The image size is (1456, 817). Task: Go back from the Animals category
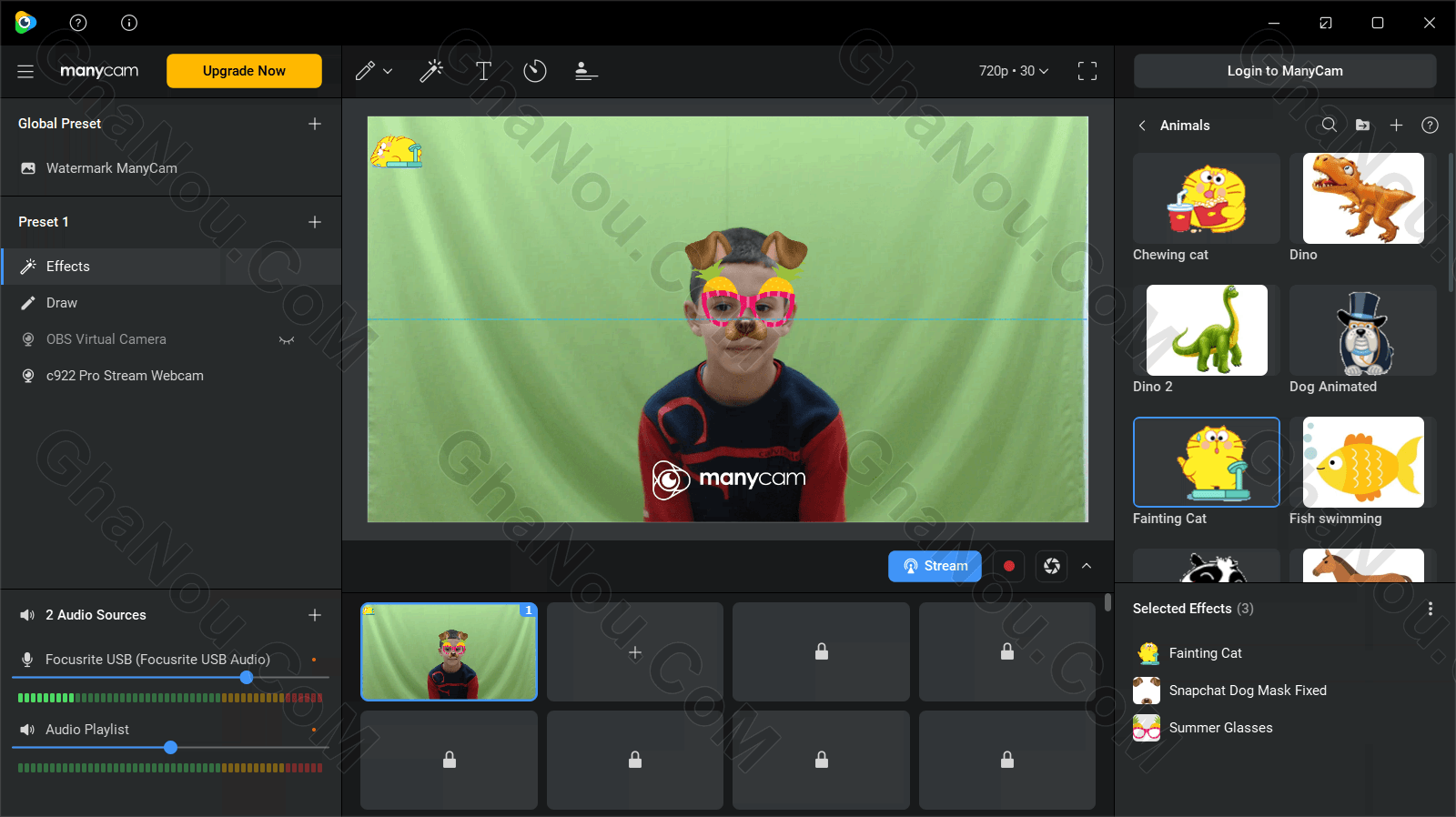(x=1142, y=126)
